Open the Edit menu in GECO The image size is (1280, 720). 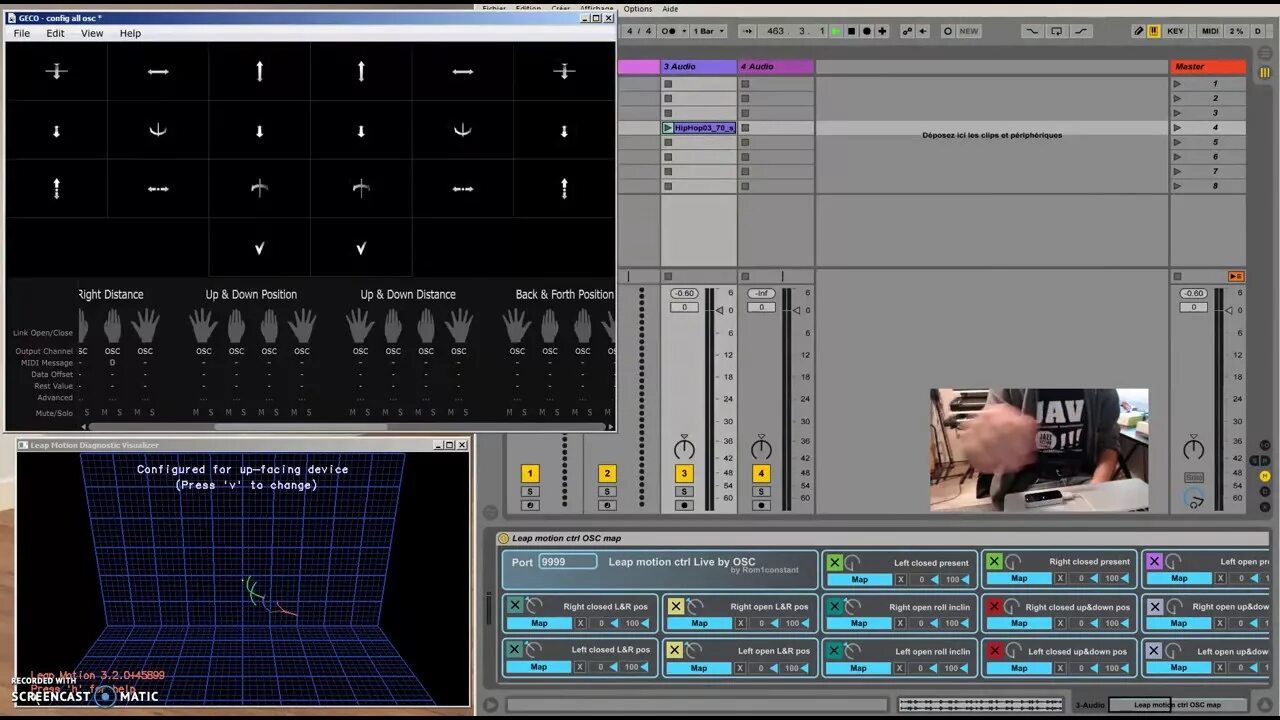(x=55, y=33)
